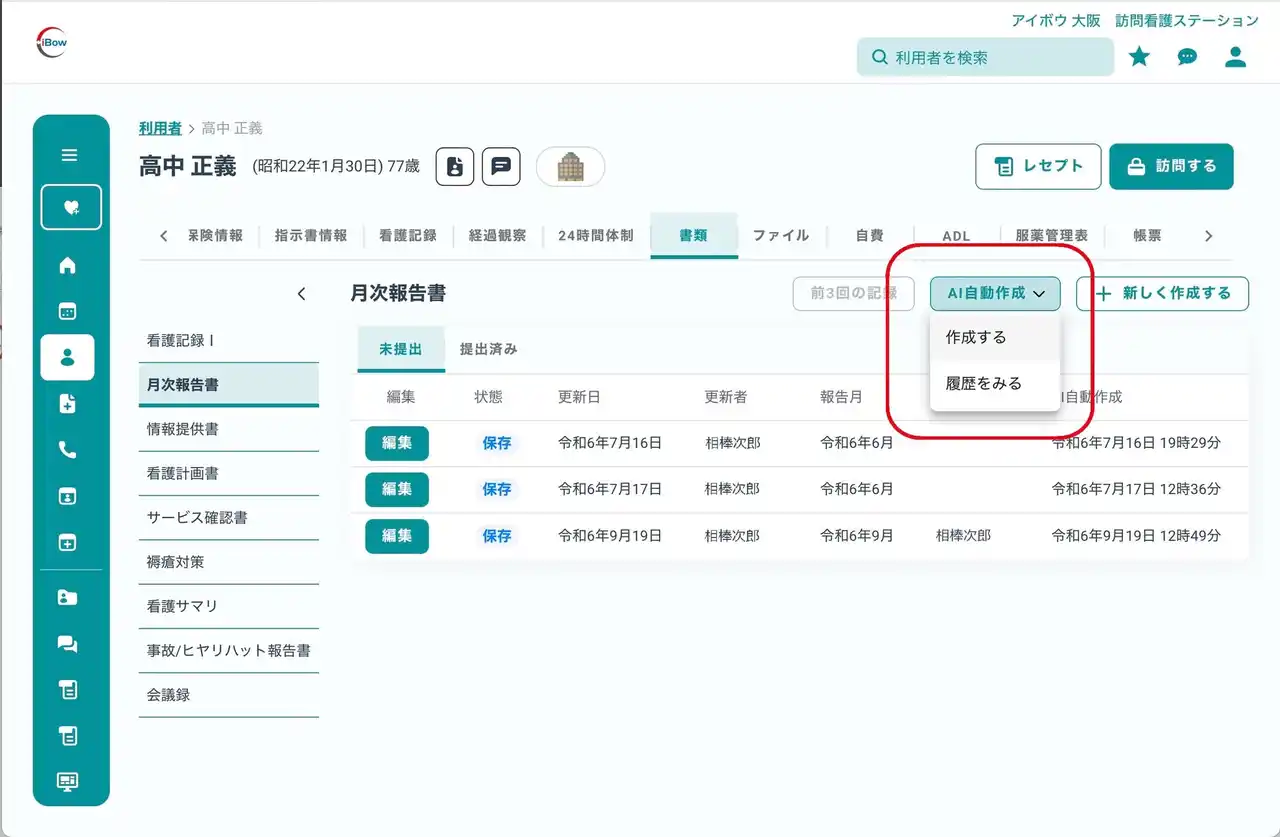Click the 利用者を検索 search field
The image size is (1280, 837).
tap(985, 57)
